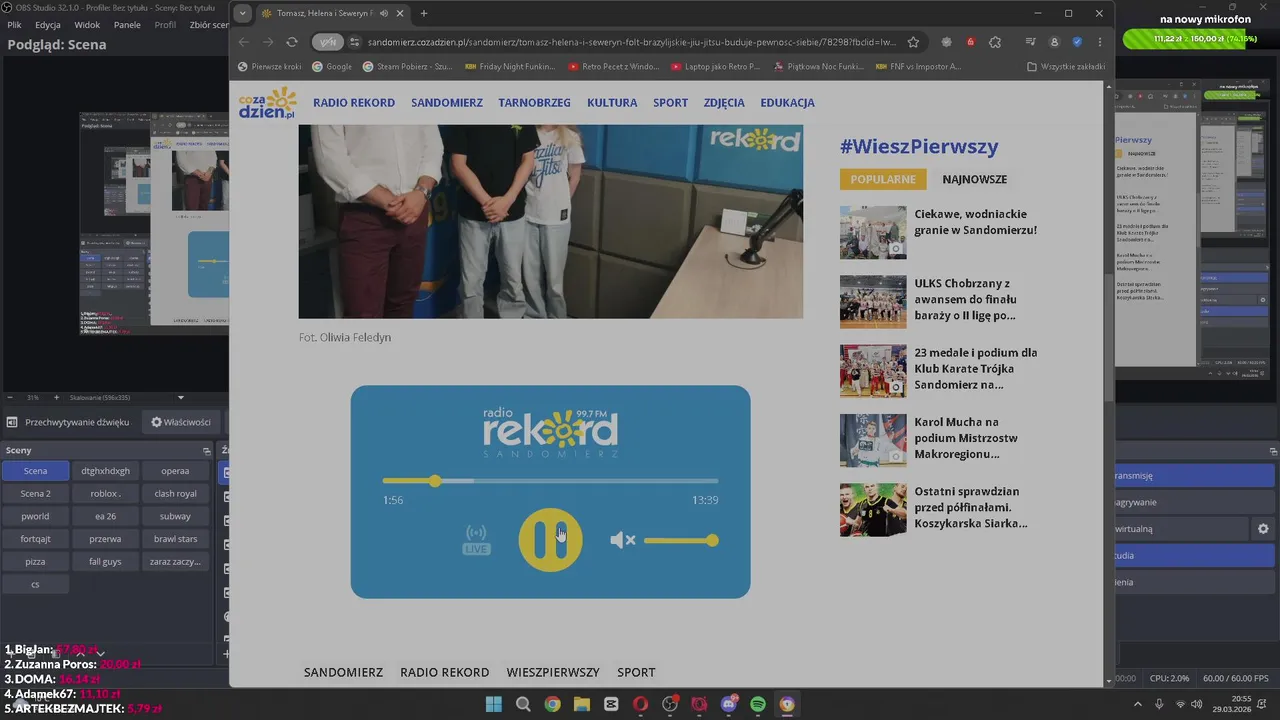Screen dimensions: 1280x720
Task: Open the Karol Mucha article thumbnail
Action: pyautogui.click(x=873, y=440)
